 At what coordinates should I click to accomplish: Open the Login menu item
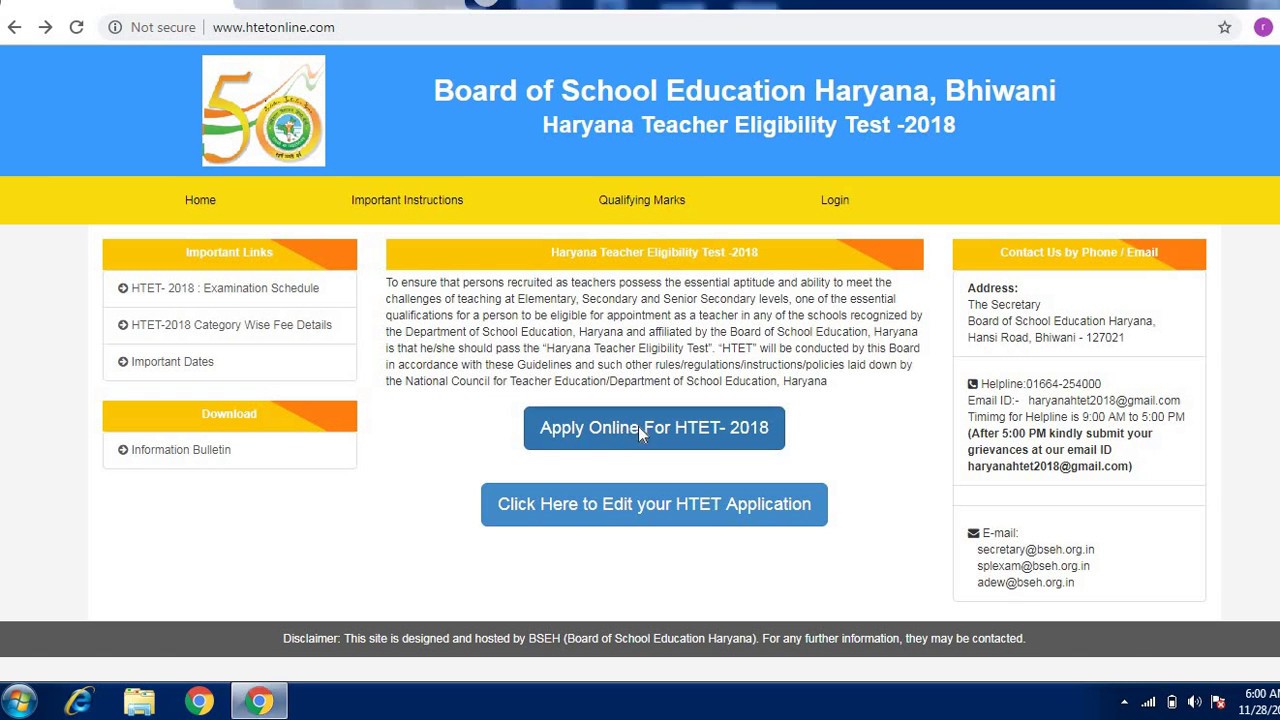835,200
